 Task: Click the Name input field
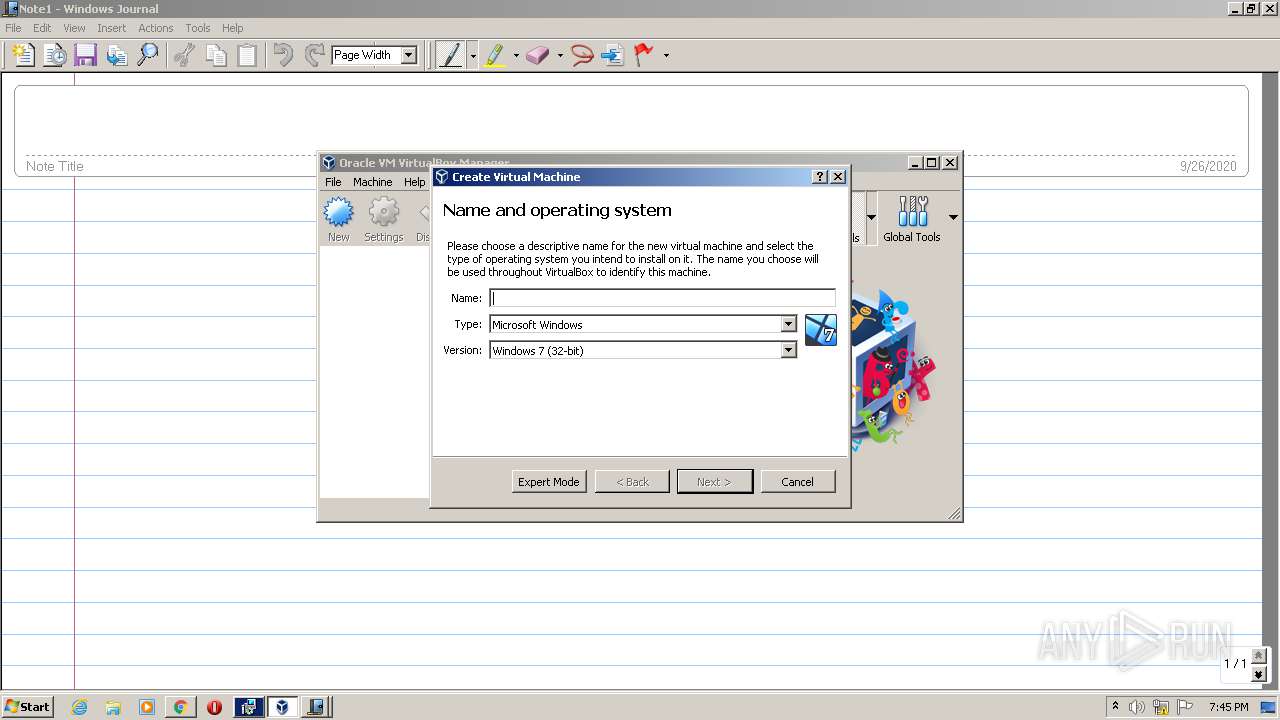tap(662, 298)
